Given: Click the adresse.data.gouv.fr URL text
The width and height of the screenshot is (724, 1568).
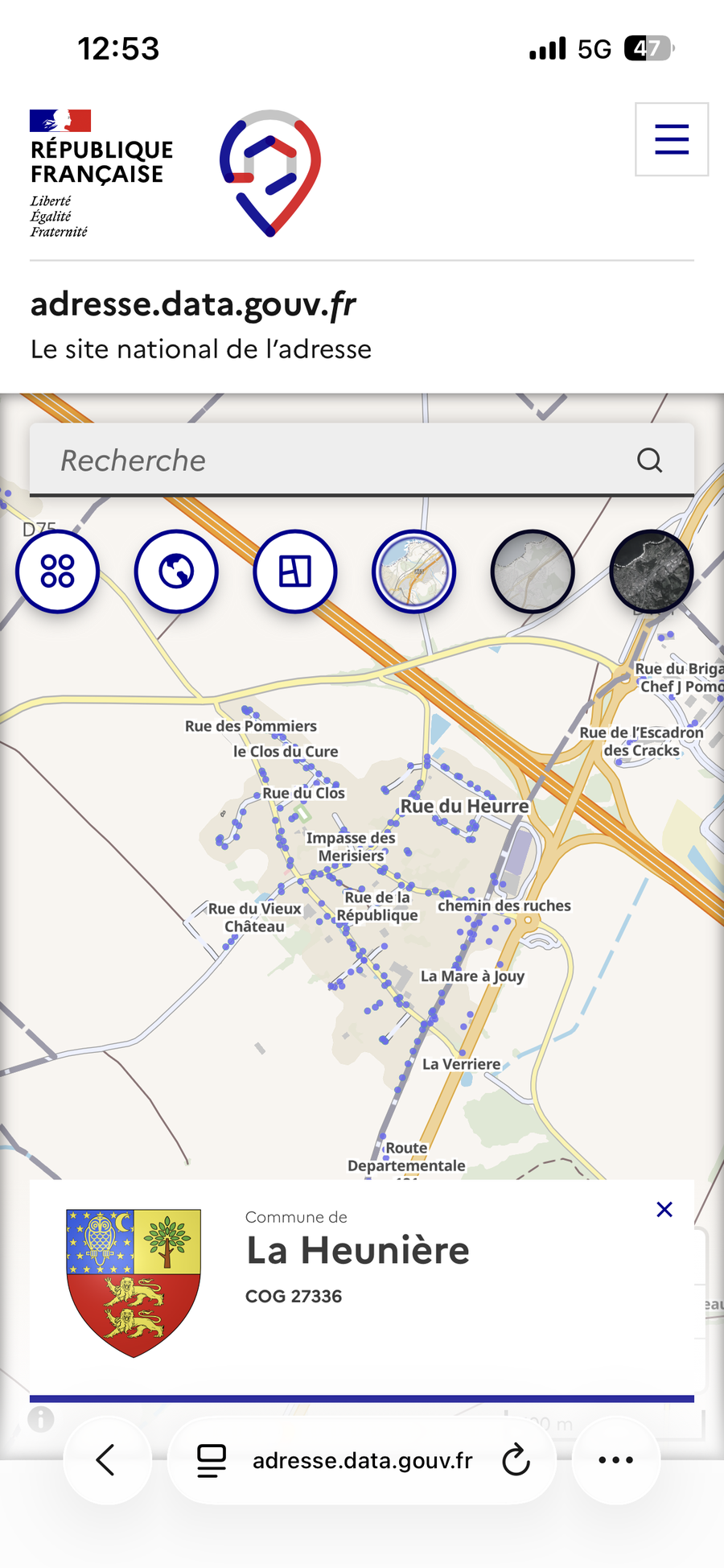Looking at the screenshot, I should tap(362, 1460).
